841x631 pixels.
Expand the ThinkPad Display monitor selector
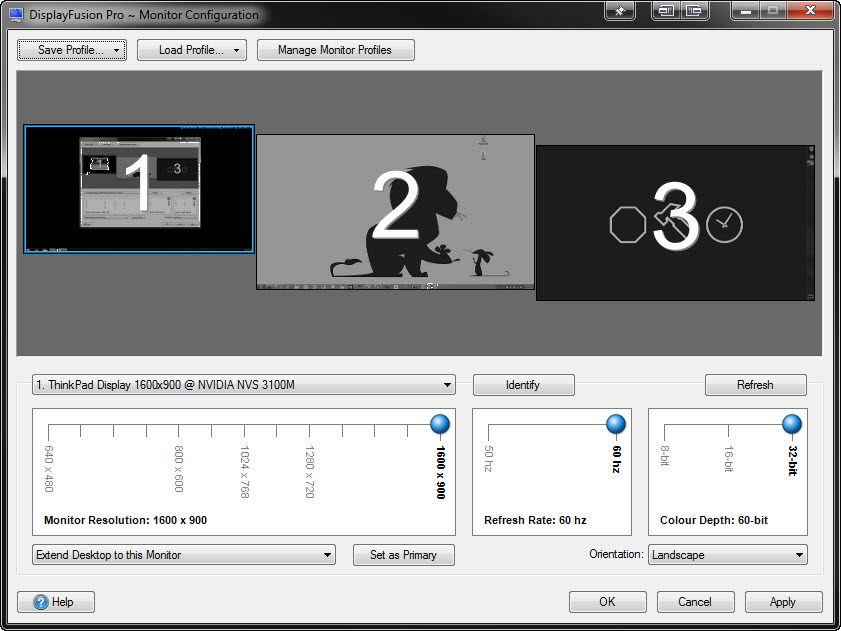tap(244, 385)
